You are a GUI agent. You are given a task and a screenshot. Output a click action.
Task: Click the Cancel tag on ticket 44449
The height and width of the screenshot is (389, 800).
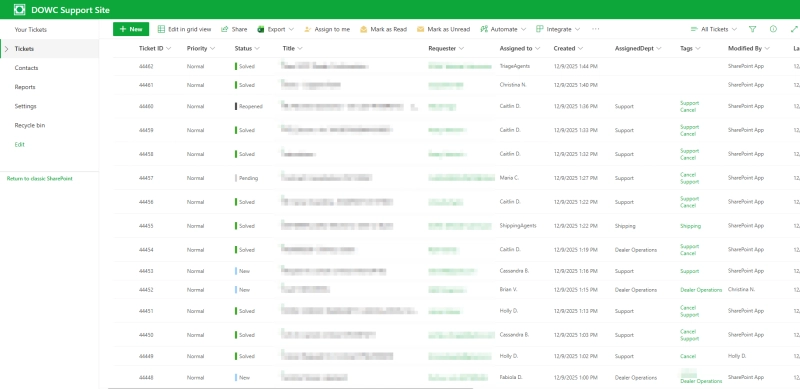[x=688, y=356]
